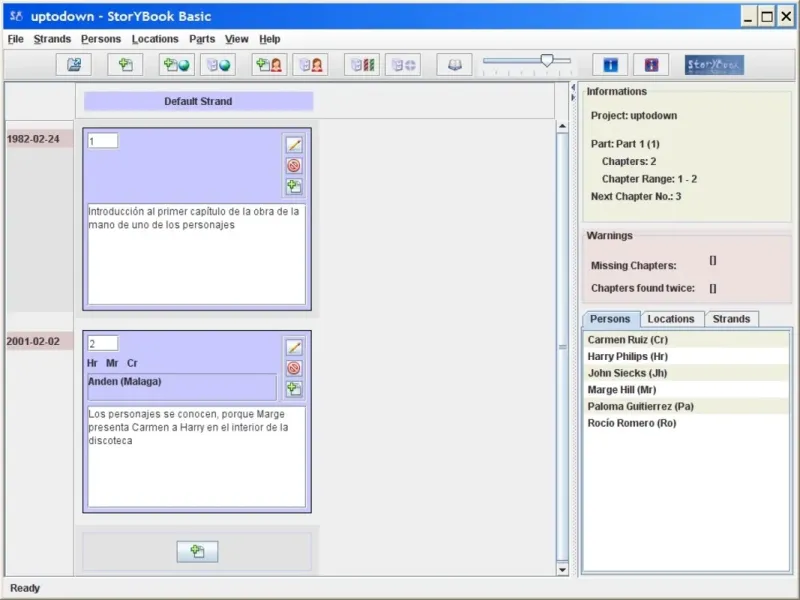Select John Siecks (Jh) in persons list
Viewport: 800px width, 600px height.
coord(685,373)
